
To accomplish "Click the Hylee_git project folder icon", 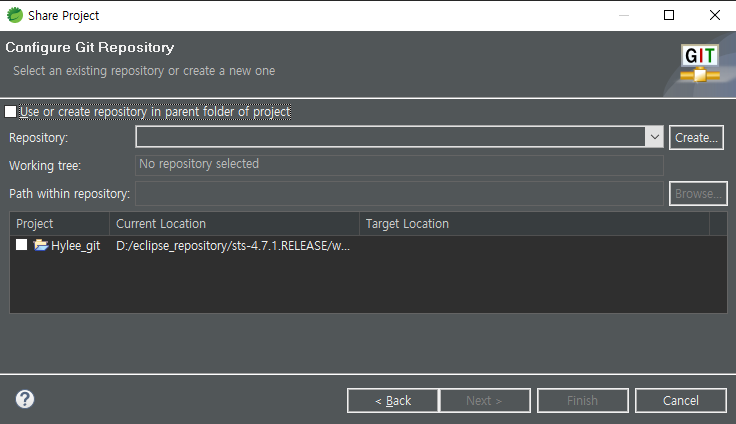I will [x=41, y=245].
